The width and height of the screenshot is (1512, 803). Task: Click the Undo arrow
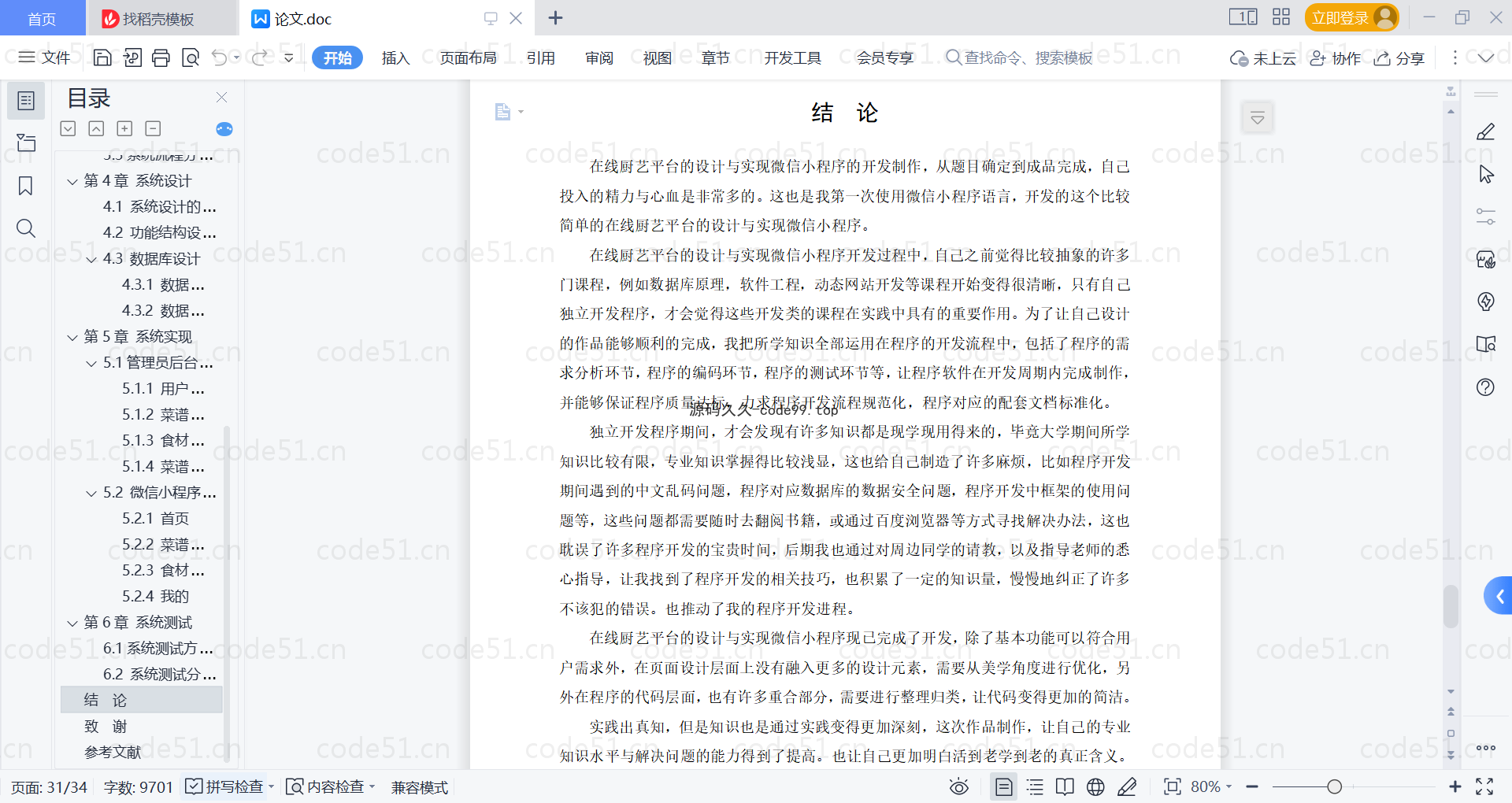[x=220, y=57]
